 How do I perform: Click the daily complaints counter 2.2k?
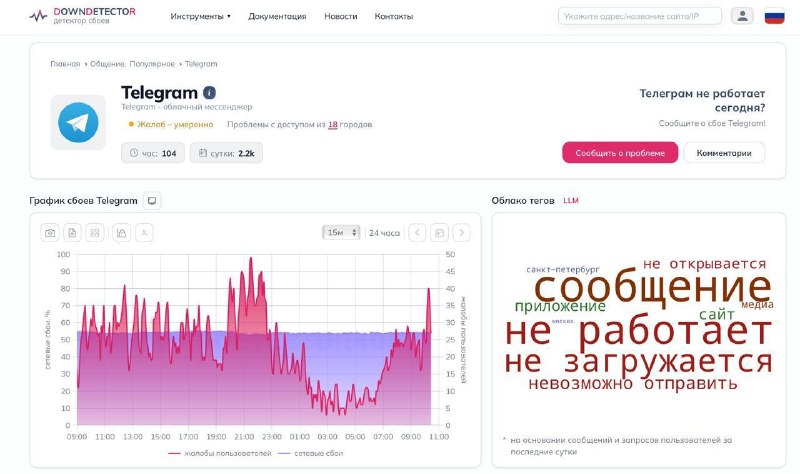point(226,153)
